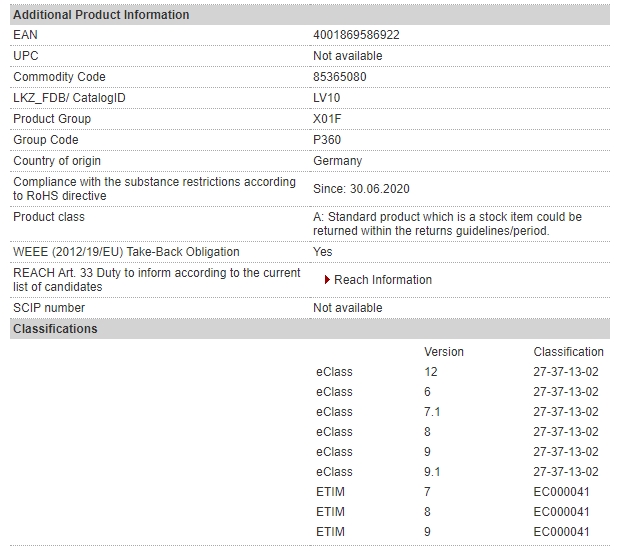619x553 pixels.
Task: Click the Additional Product Information header
Action: click(101, 15)
